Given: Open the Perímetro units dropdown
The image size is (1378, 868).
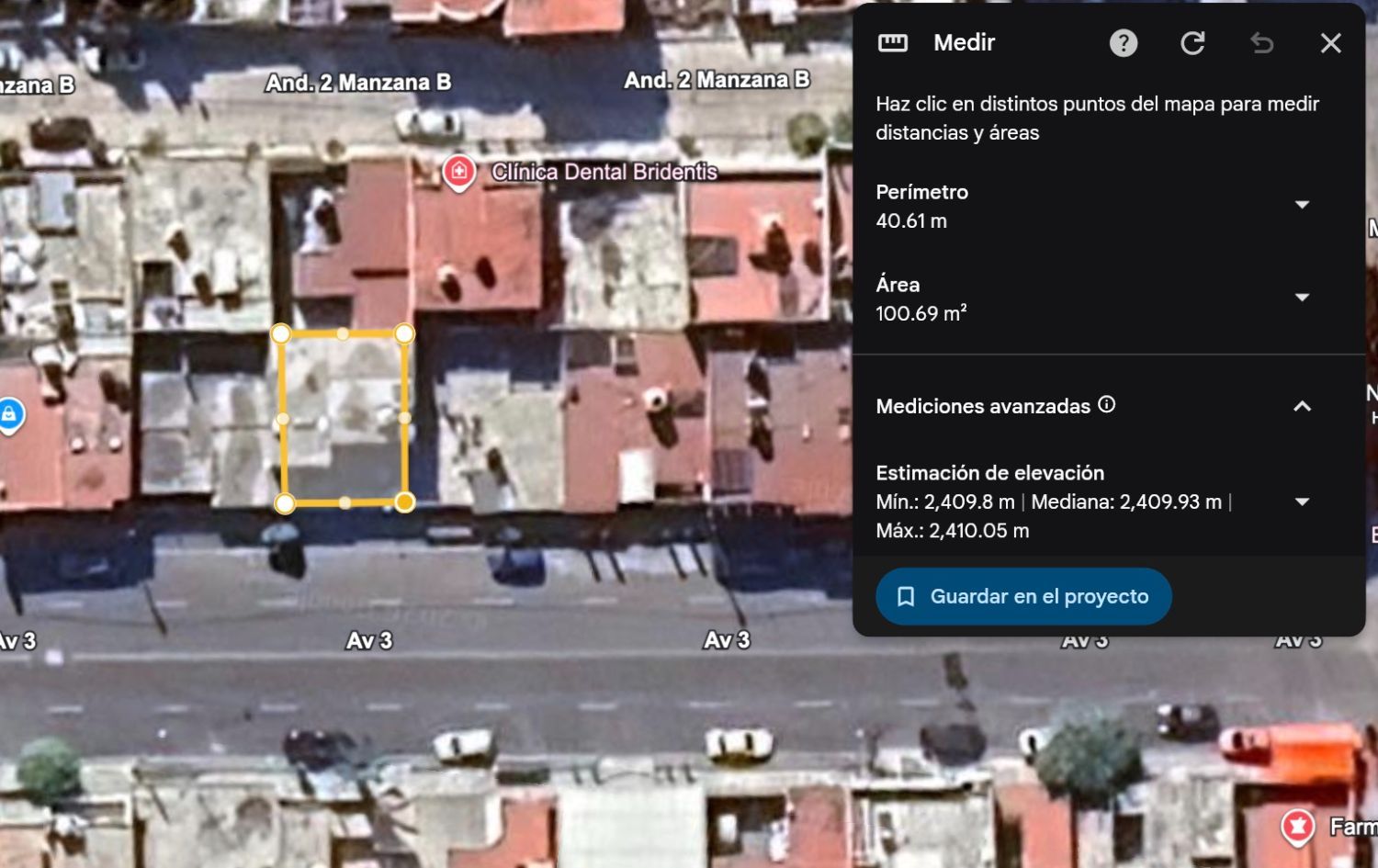Looking at the screenshot, I should click(x=1302, y=205).
